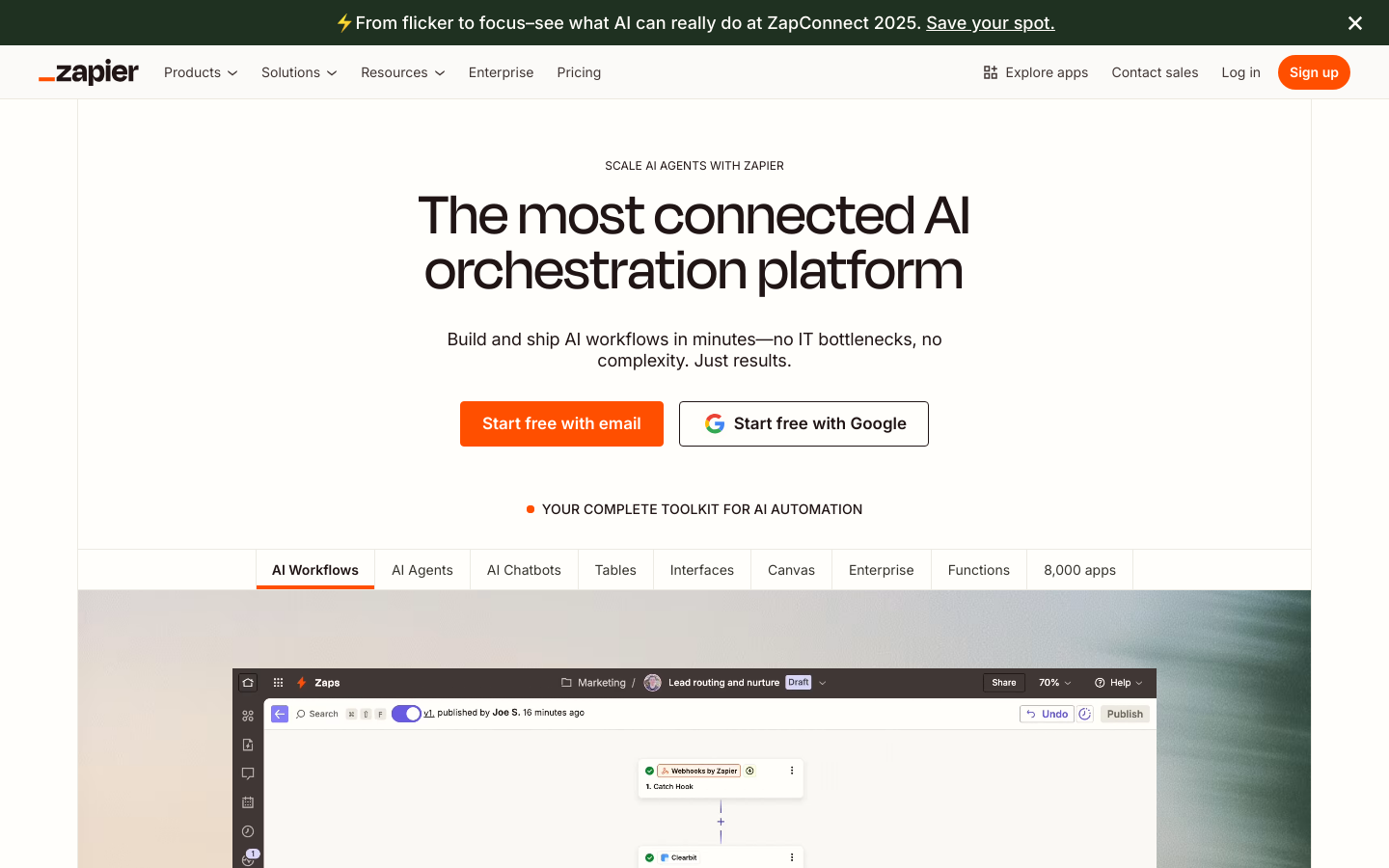
Task: Toggle the Zap on/off switch
Action: click(x=406, y=714)
